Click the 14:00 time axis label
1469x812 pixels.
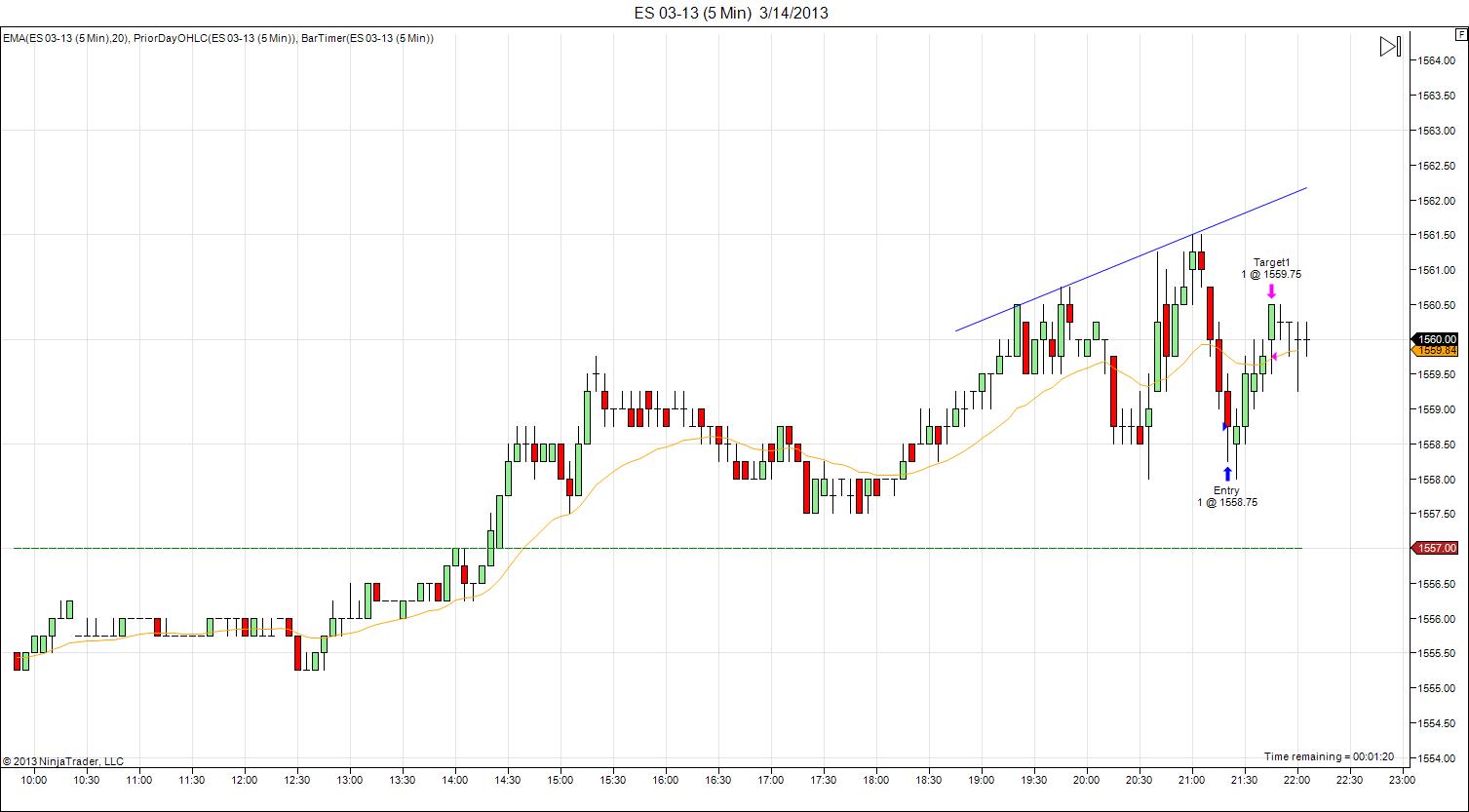455,780
